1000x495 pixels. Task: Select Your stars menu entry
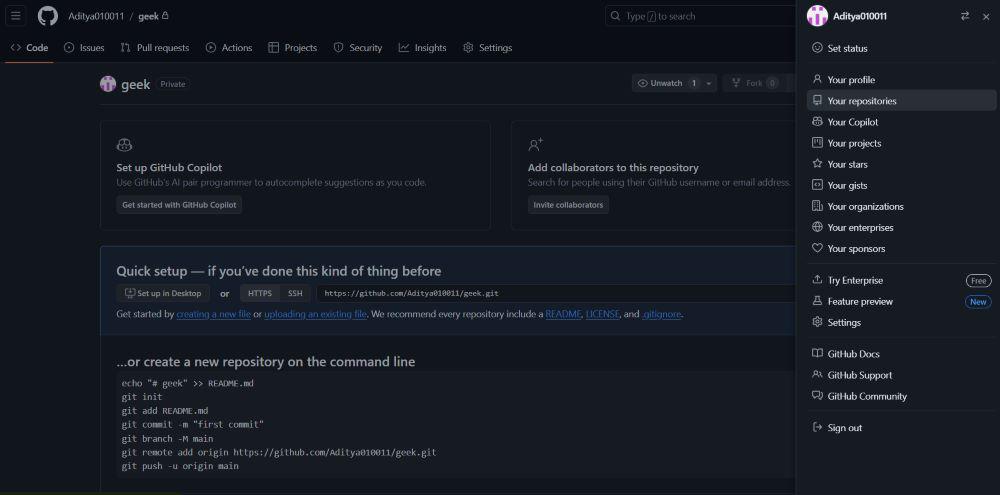click(902, 164)
